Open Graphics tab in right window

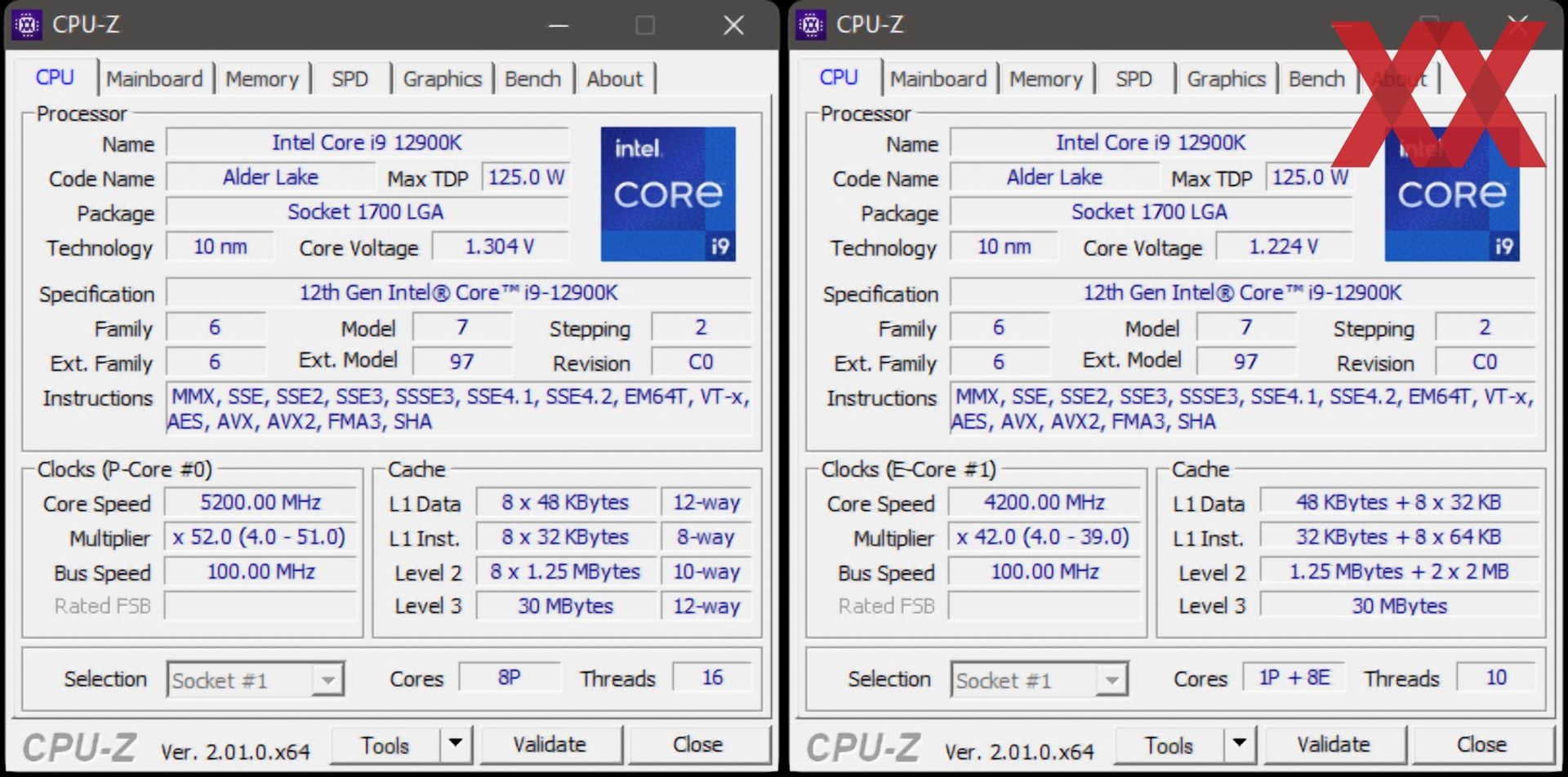coord(1227,79)
